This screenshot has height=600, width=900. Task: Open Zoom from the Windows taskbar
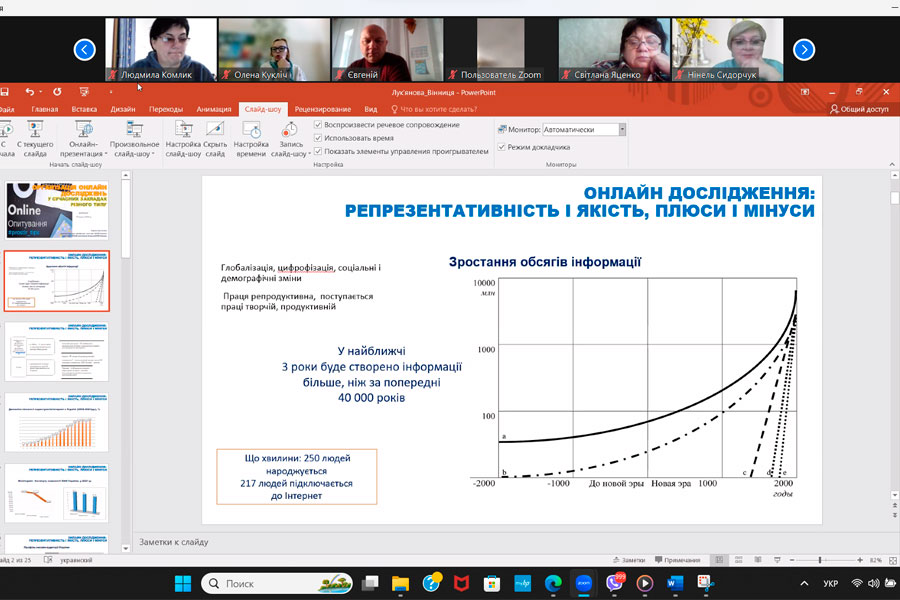tap(583, 582)
